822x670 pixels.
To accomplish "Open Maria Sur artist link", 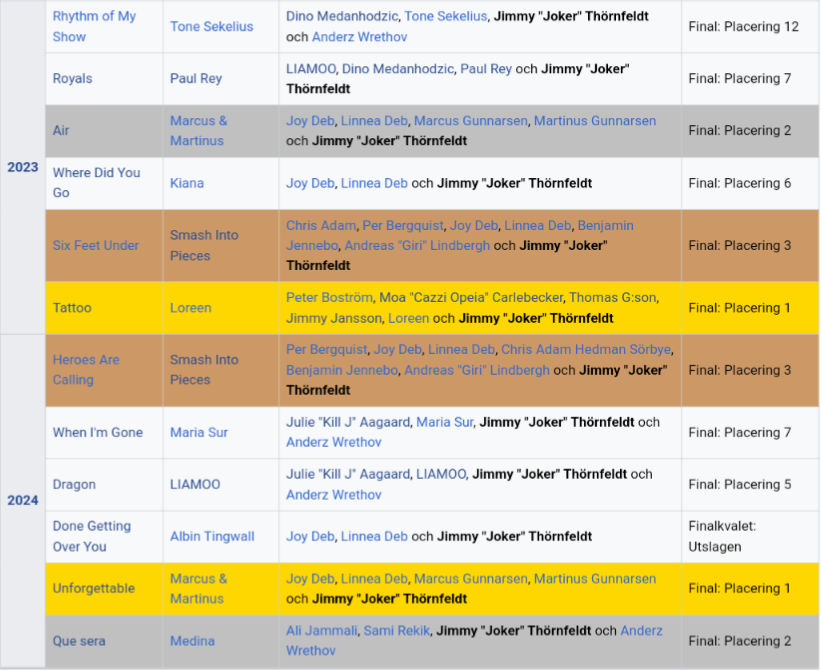I will coord(199,433).
